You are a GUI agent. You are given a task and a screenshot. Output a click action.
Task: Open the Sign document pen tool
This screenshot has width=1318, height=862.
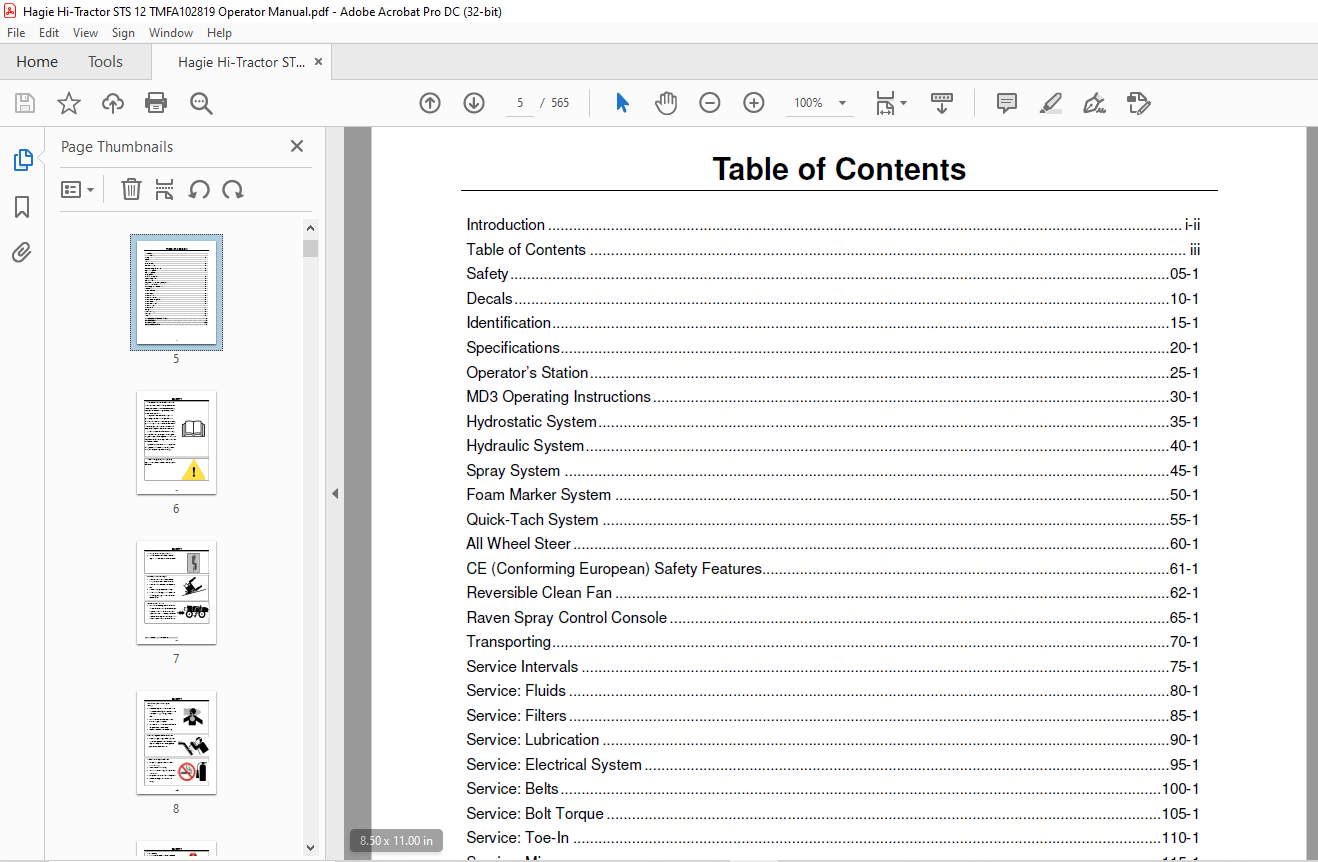tap(1094, 103)
